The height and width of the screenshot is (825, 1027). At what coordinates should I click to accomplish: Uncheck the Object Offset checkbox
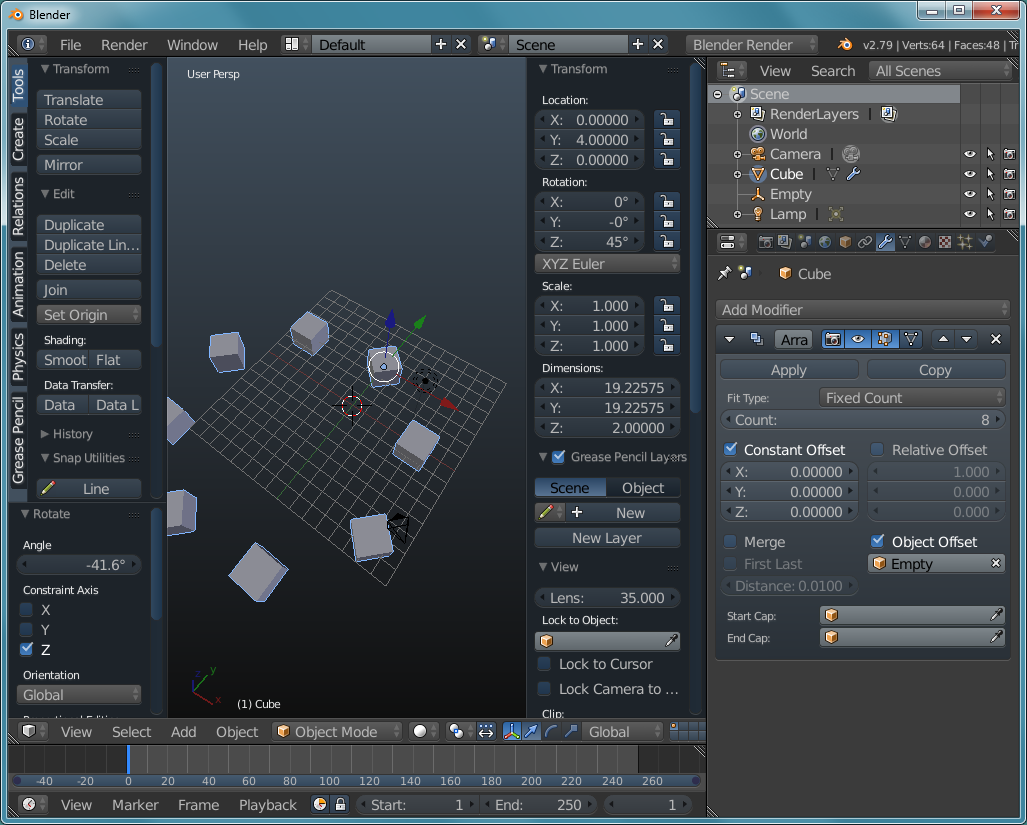click(x=878, y=541)
